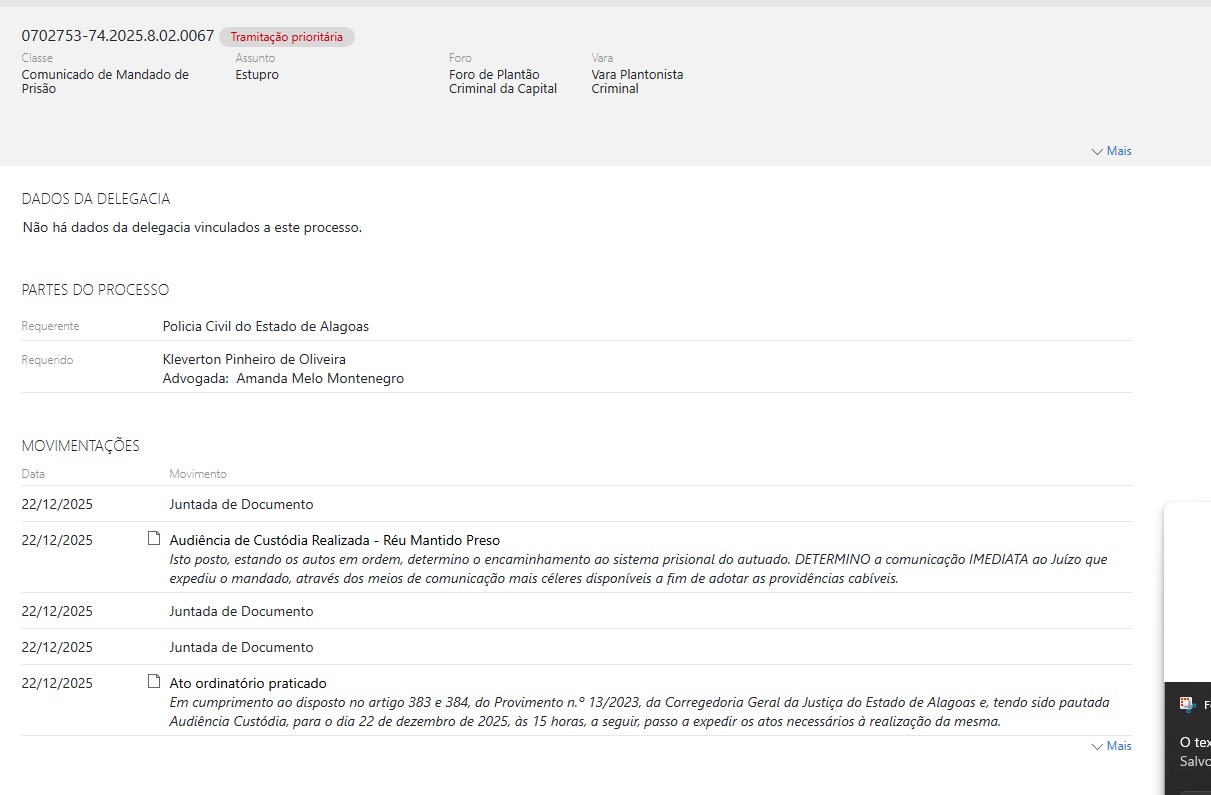Click lawyer name Amanda Melo Montenegro
This screenshot has height=795, width=1211.
coord(320,379)
